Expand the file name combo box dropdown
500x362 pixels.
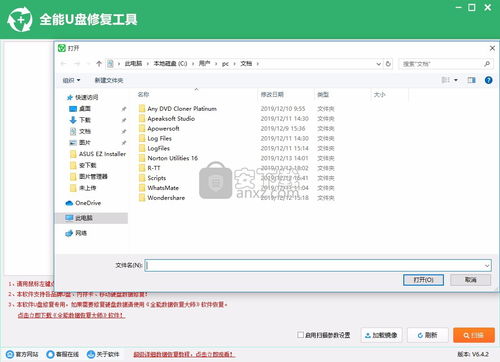(487, 266)
